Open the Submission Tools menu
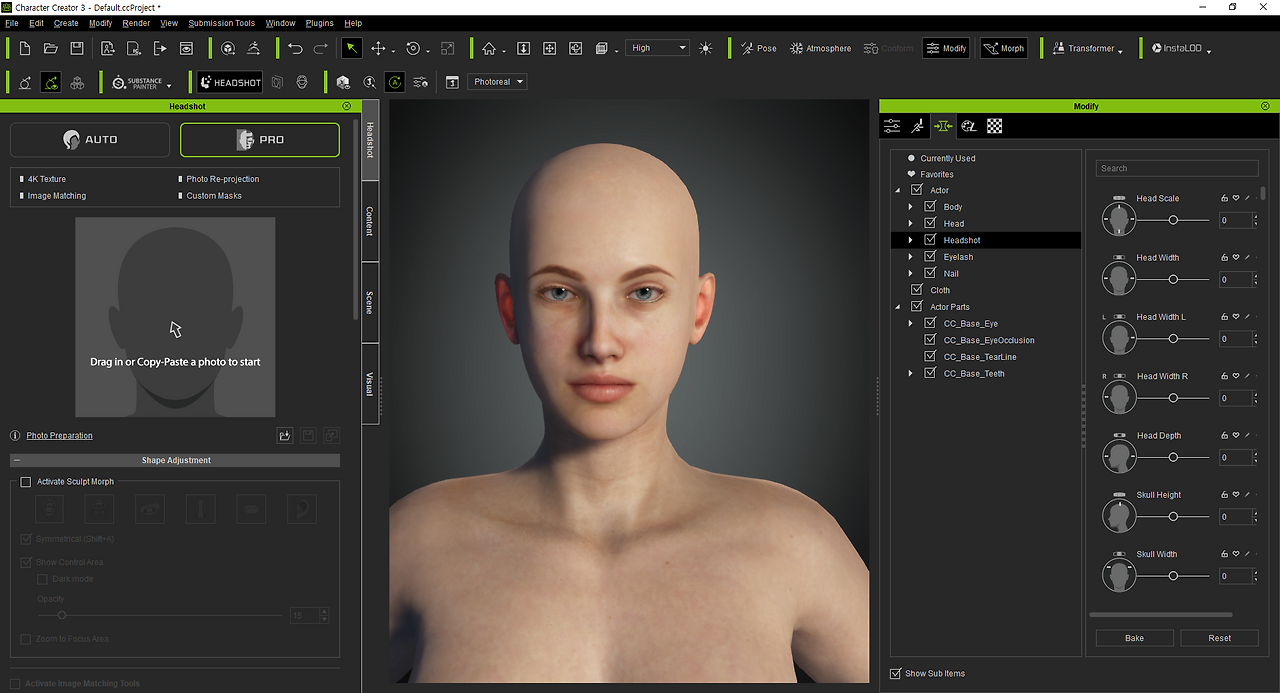 click(222, 23)
